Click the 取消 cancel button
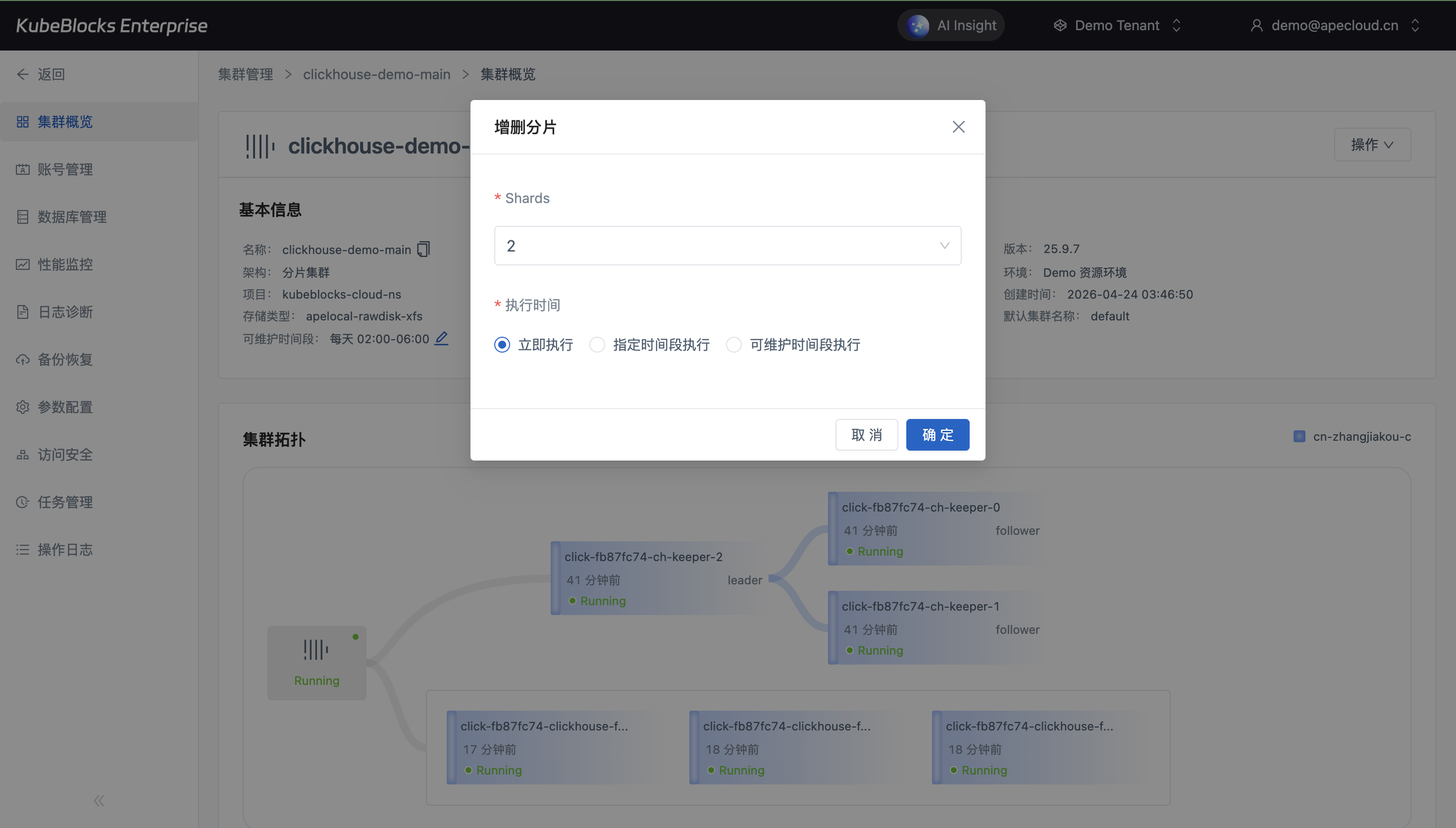Viewport: 1456px width, 828px height. point(867,435)
